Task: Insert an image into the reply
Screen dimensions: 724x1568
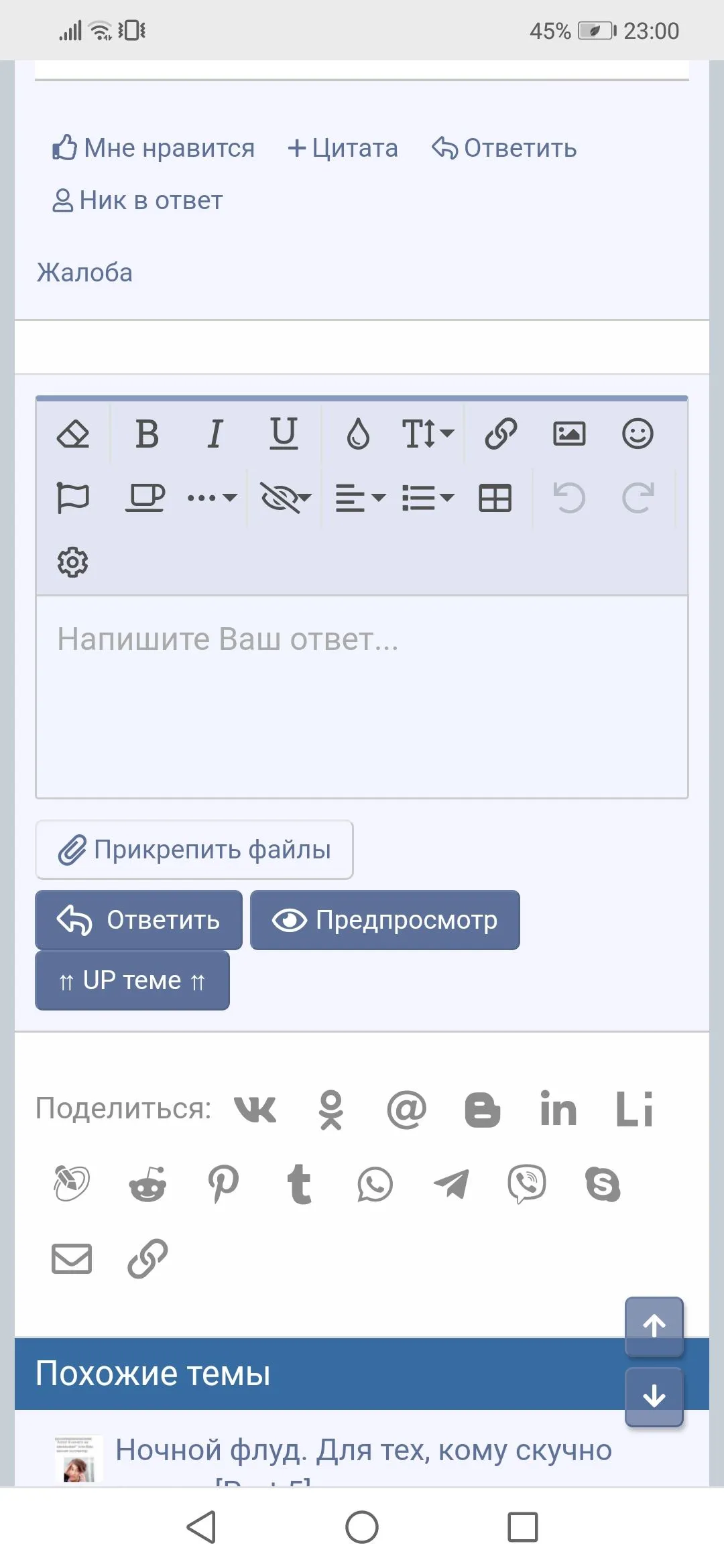Action: point(569,434)
